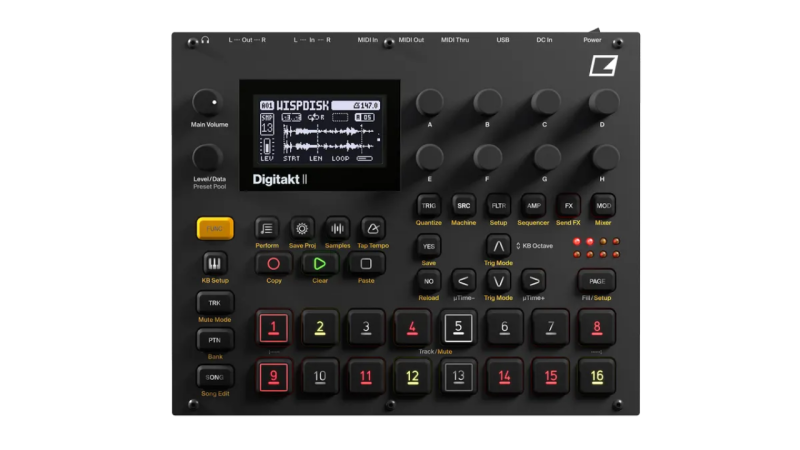Click the Elektron logo in the corner
800x450 pixels.
click(604, 66)
